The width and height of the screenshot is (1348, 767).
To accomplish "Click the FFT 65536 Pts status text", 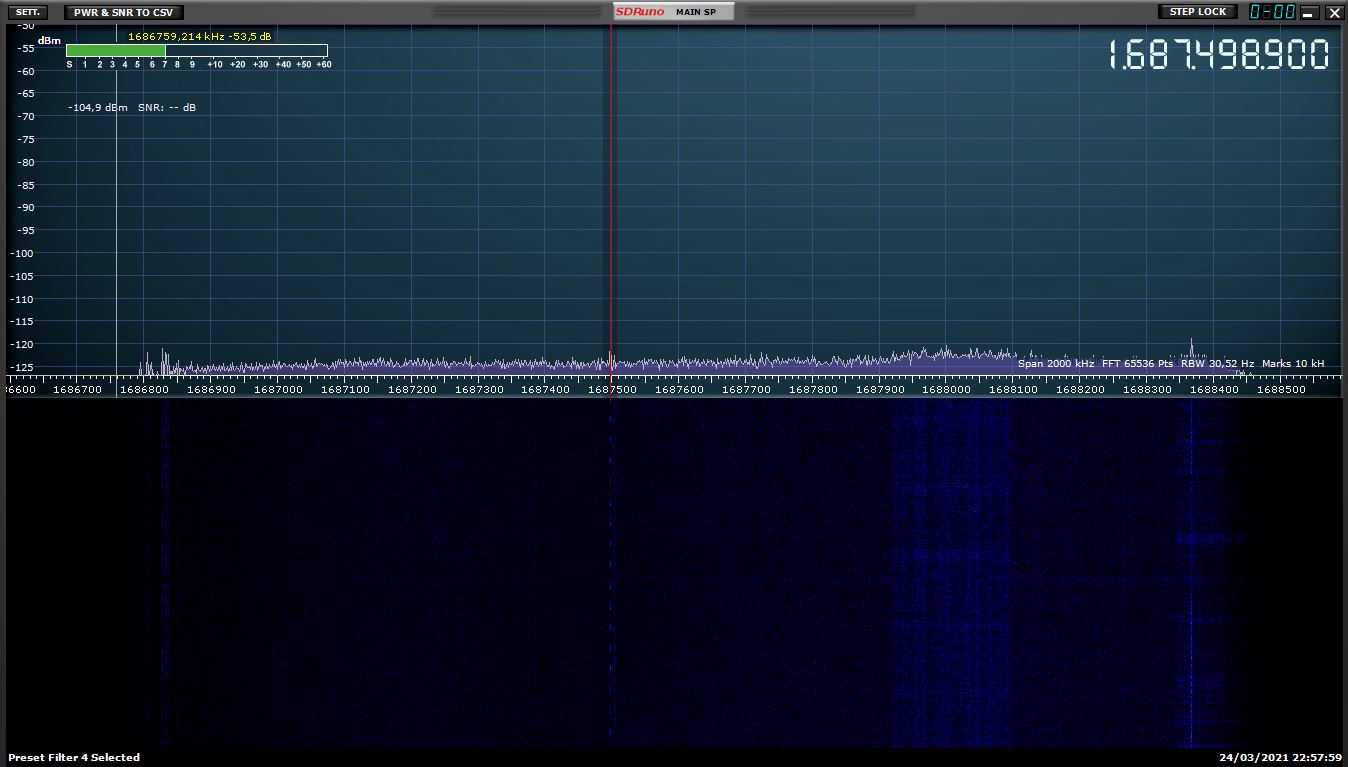I will tap(1138, 364).
